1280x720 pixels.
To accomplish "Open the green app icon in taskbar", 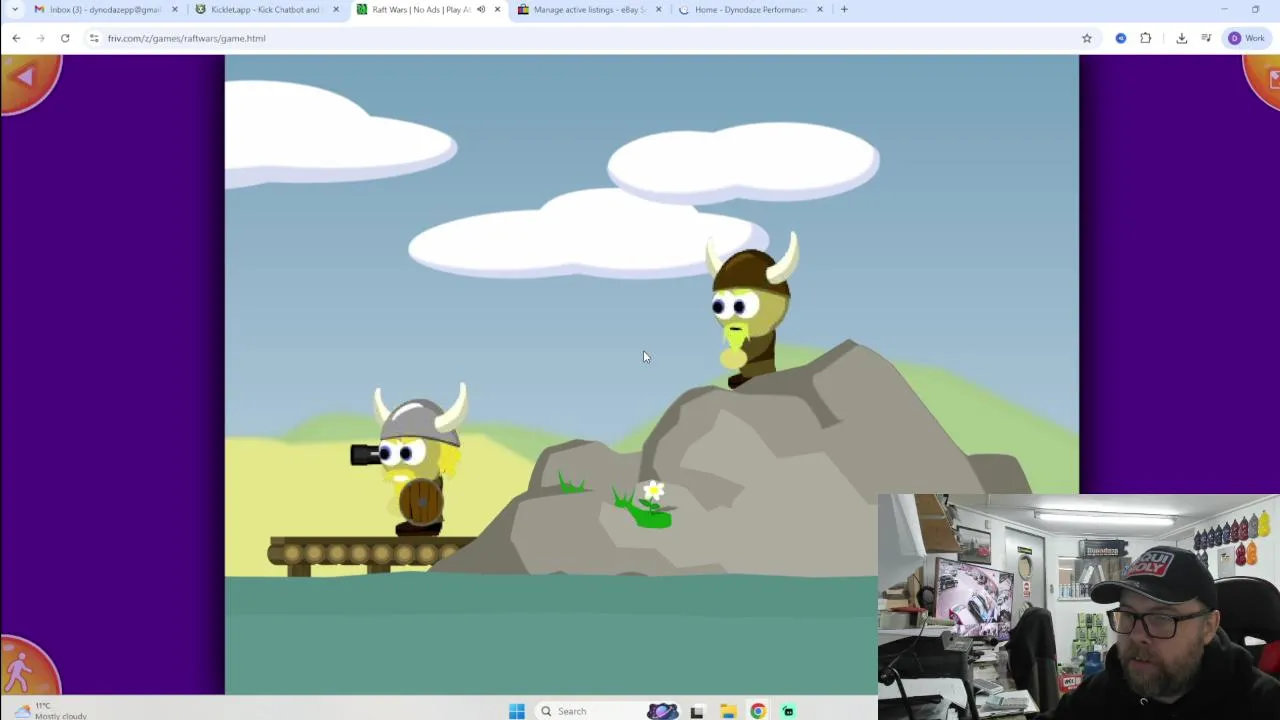I will pos(788,711).
